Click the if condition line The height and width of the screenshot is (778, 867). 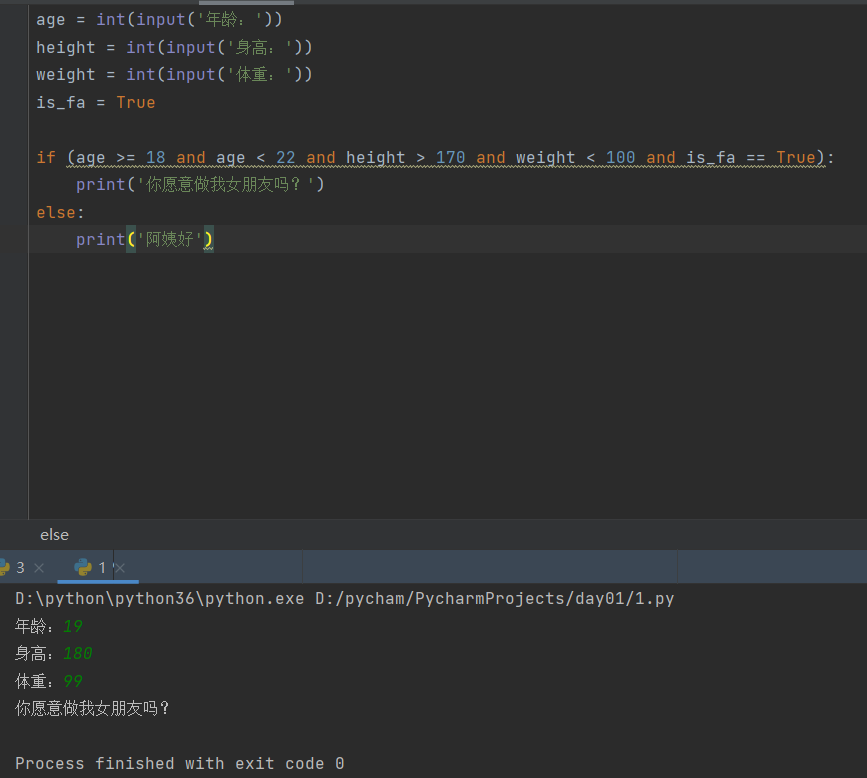[435, 158]
